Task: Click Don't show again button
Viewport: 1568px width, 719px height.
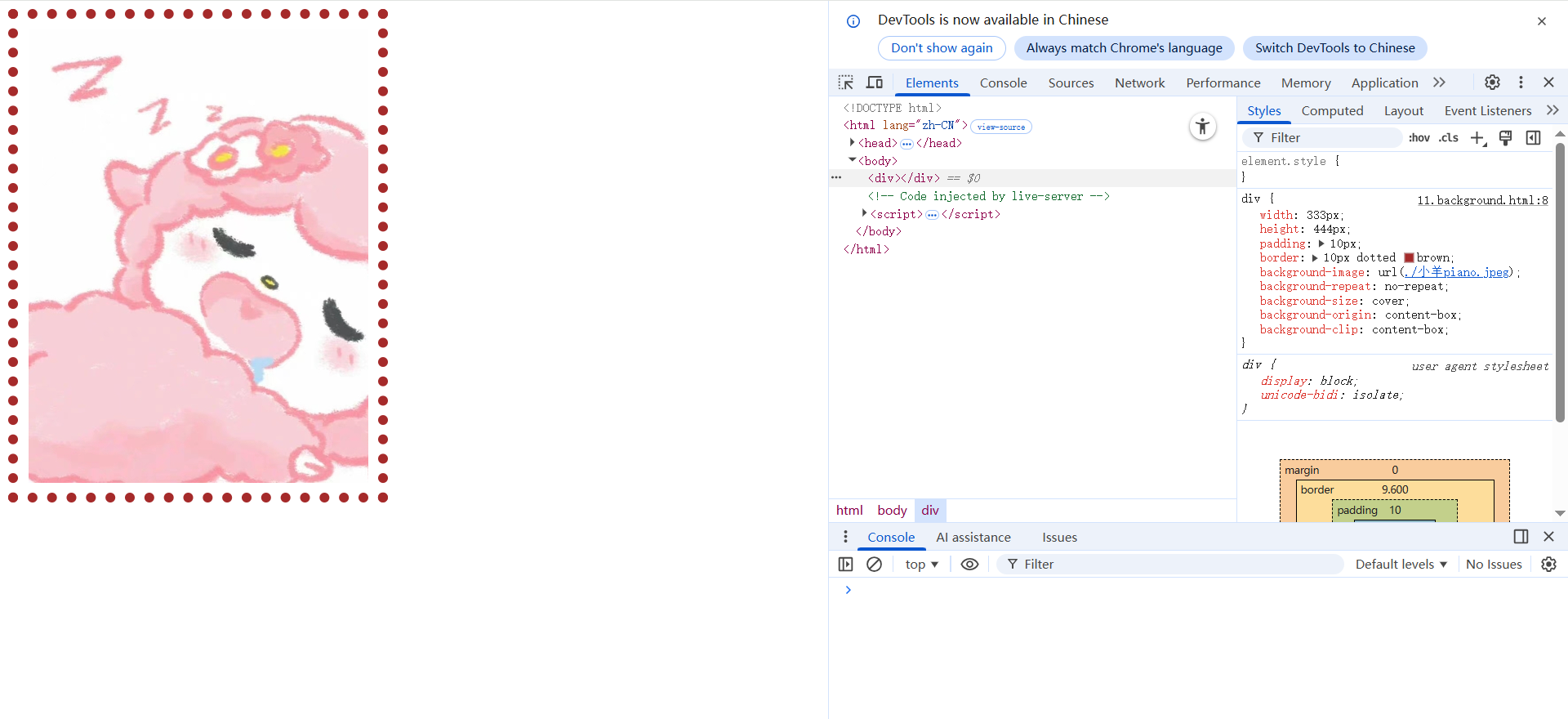Action: tap(942, 48)
